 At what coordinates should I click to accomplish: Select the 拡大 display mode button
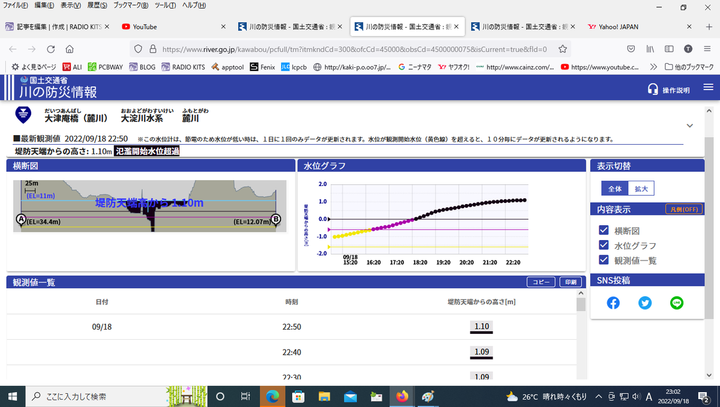pyautogui.click(x=641, y=188)
